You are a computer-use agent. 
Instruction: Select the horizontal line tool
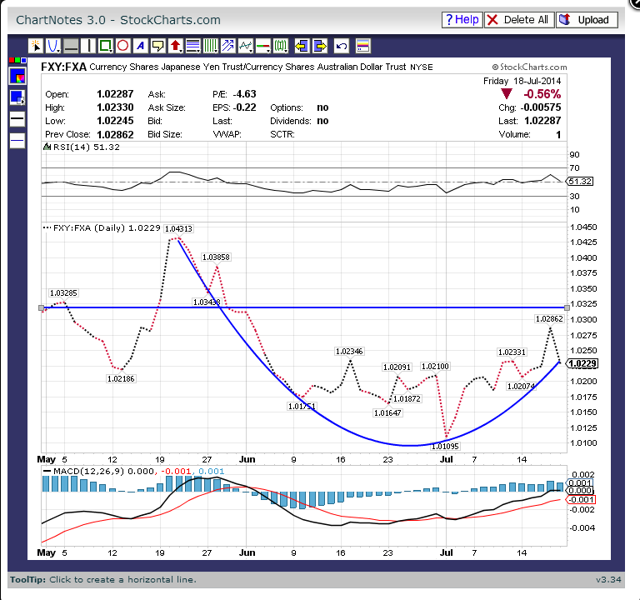pos(71,46)
